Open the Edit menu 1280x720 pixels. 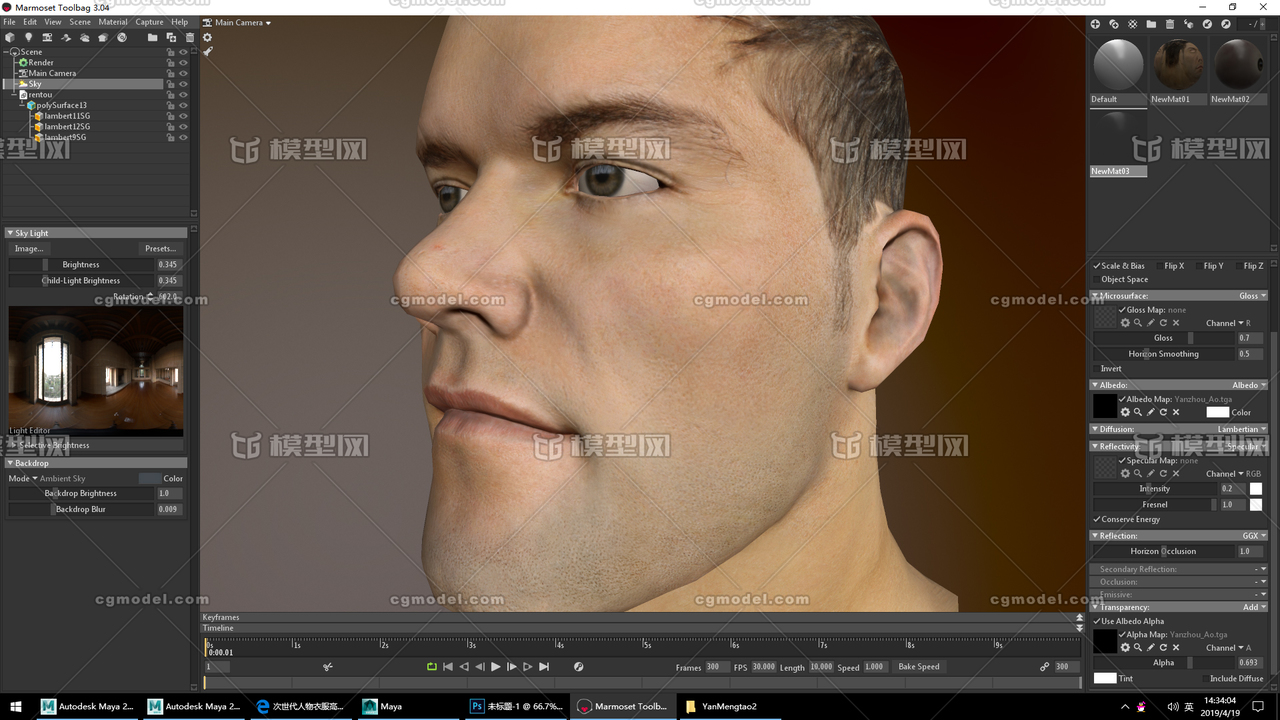point(30,22)
